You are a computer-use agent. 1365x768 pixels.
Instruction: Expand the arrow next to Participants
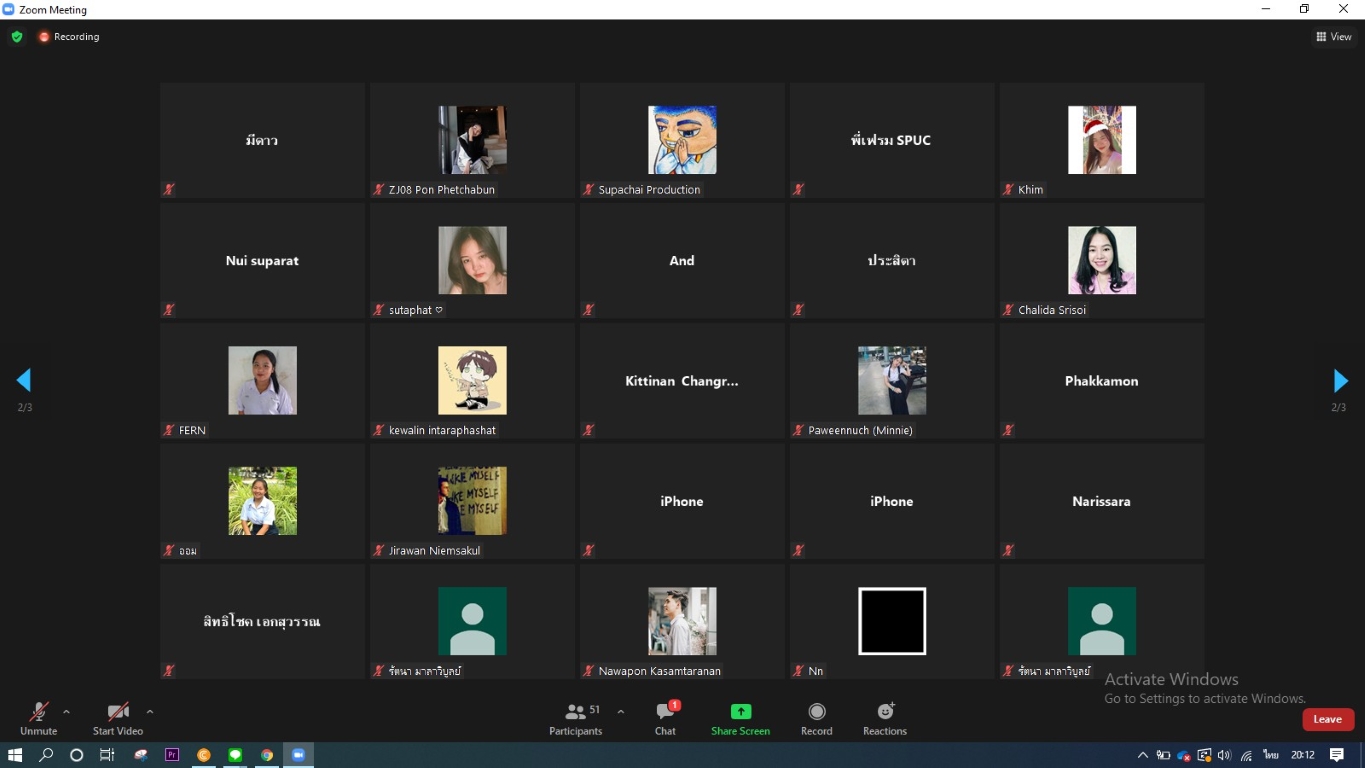pyautogui.click(x=621, y=712)
